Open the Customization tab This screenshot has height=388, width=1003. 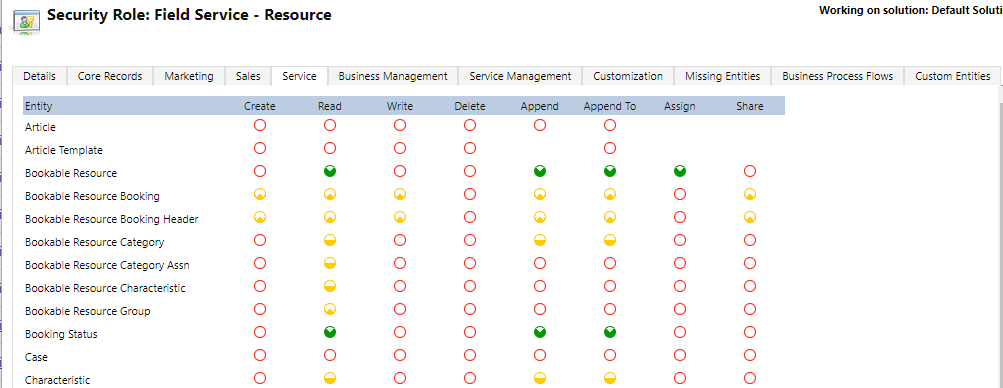click(628, 76)
